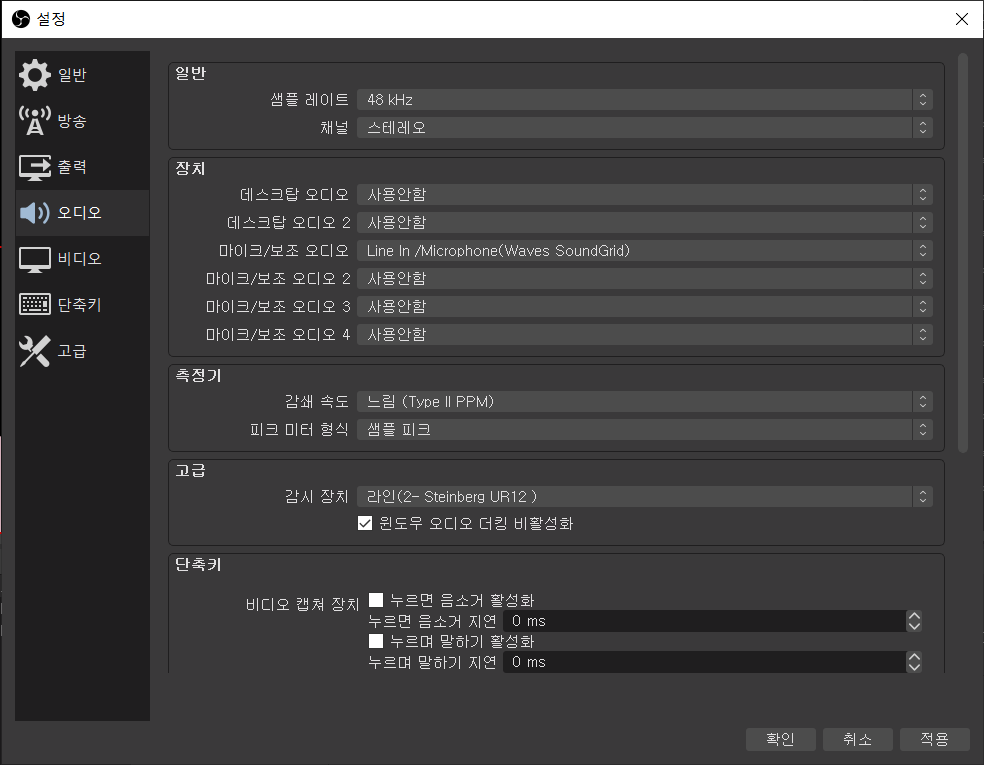Click the vertical scrollbar of settings panel
Screen dimensions: 984x765
click(x=963, y=250)
